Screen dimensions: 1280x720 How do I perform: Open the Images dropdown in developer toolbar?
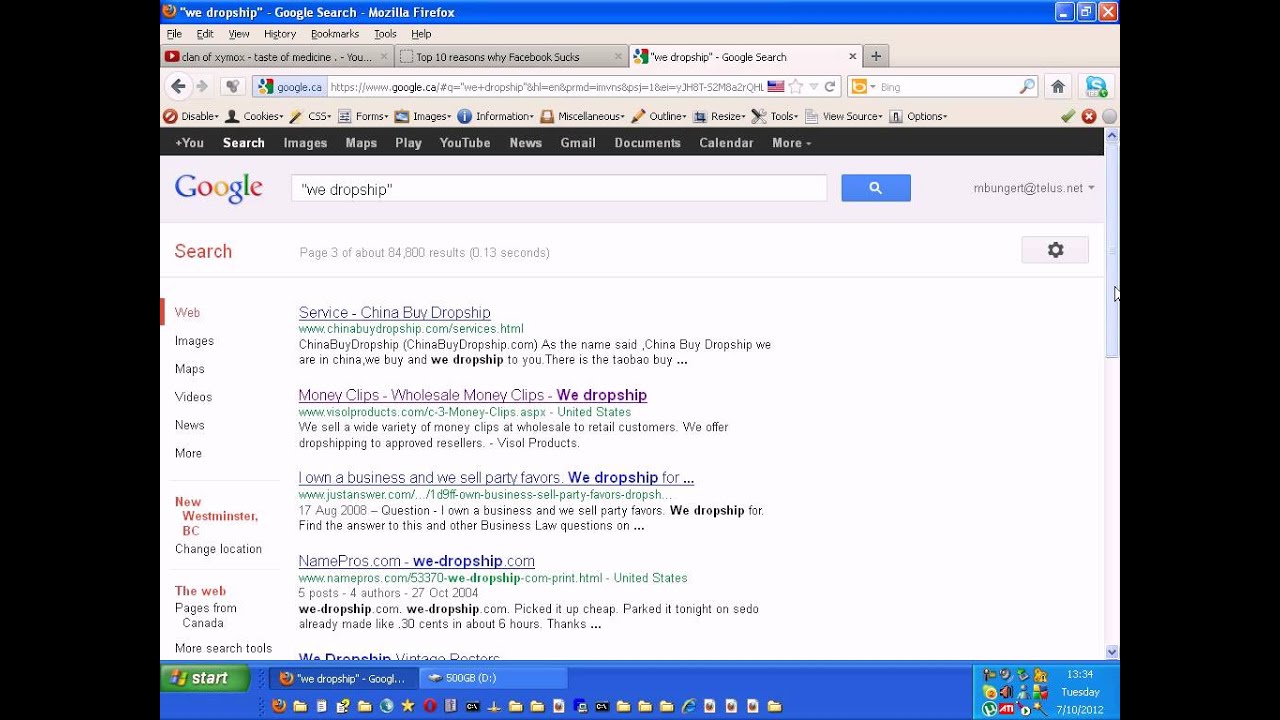pos(422,116)
